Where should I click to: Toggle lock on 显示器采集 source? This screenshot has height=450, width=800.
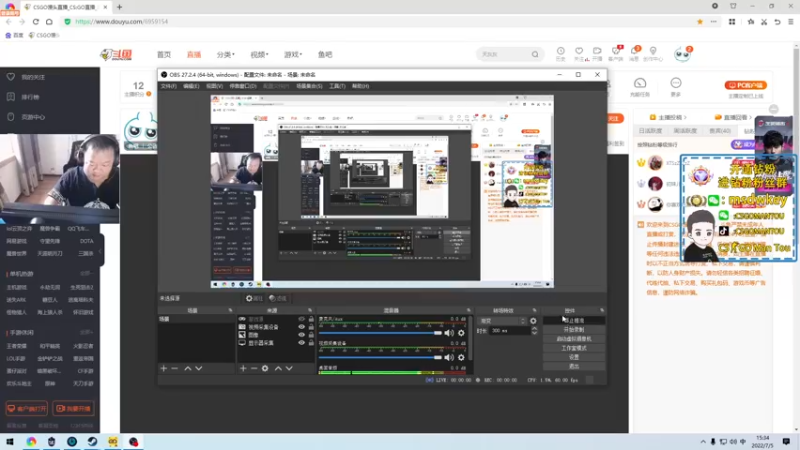click(311, 343)
